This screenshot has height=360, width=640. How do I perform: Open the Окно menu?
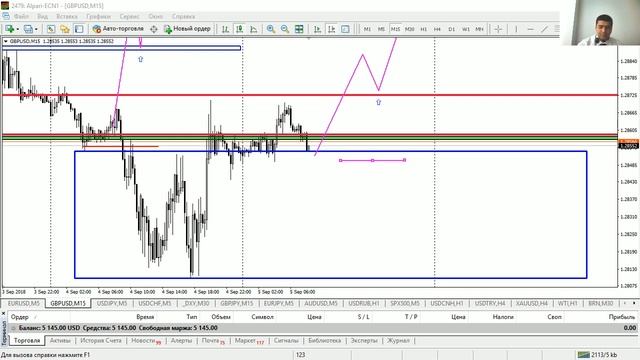coord(156,16)
